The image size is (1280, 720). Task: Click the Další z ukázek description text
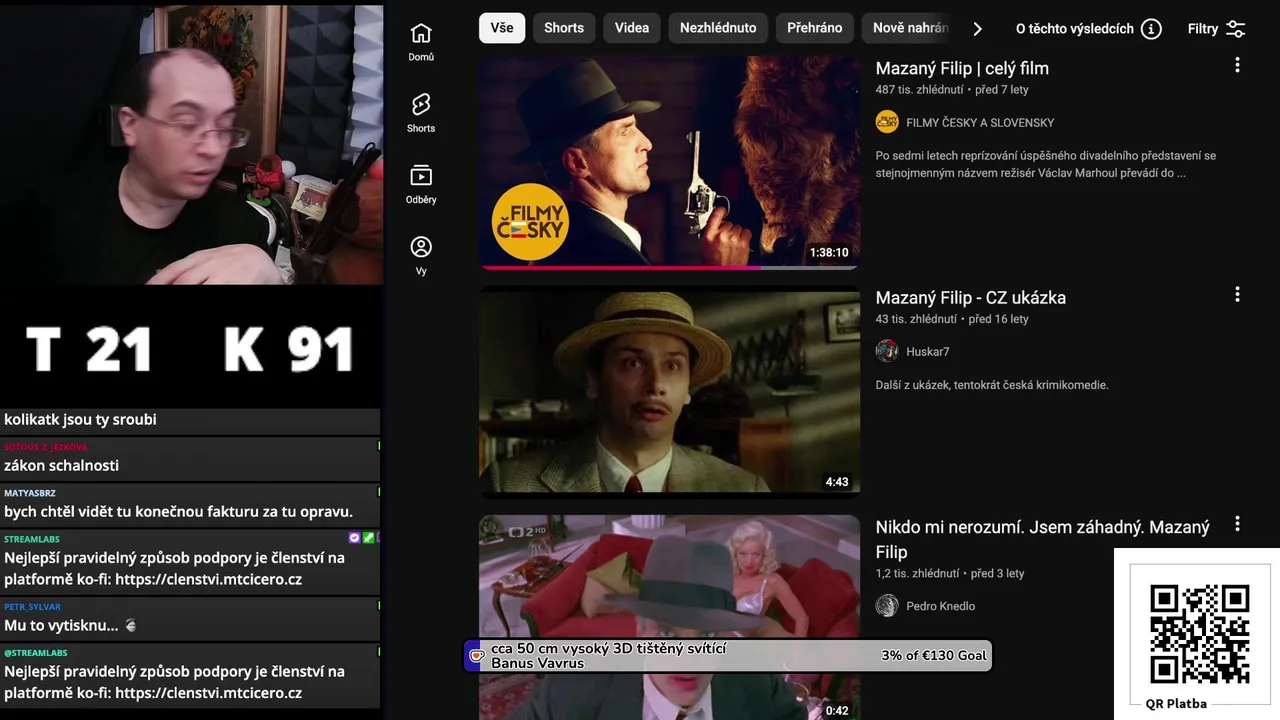[x=992, y=385]
